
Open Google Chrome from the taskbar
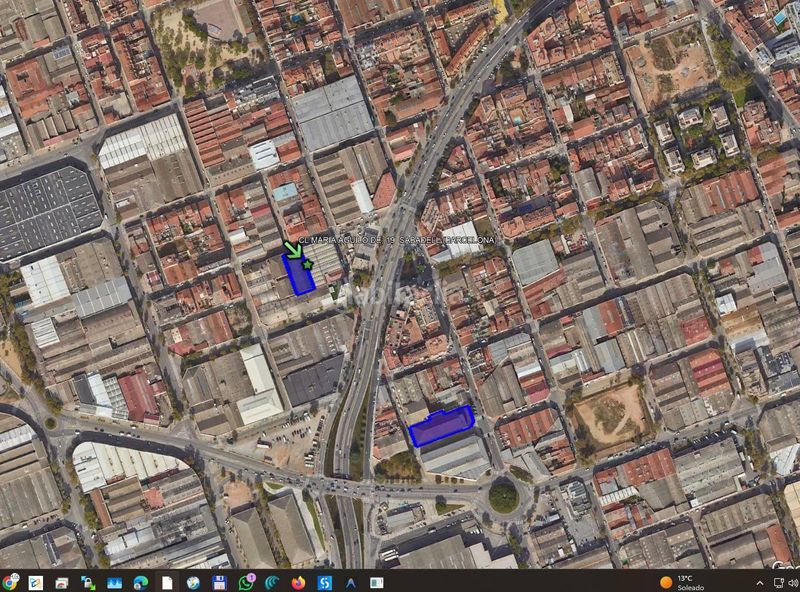9,582
